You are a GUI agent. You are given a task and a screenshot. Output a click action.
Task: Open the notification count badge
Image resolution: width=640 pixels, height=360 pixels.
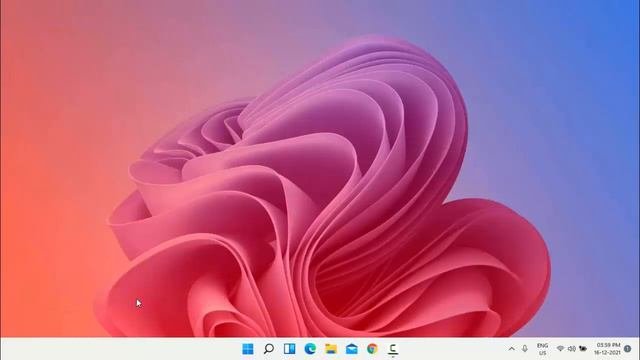[x=628, y=349]
